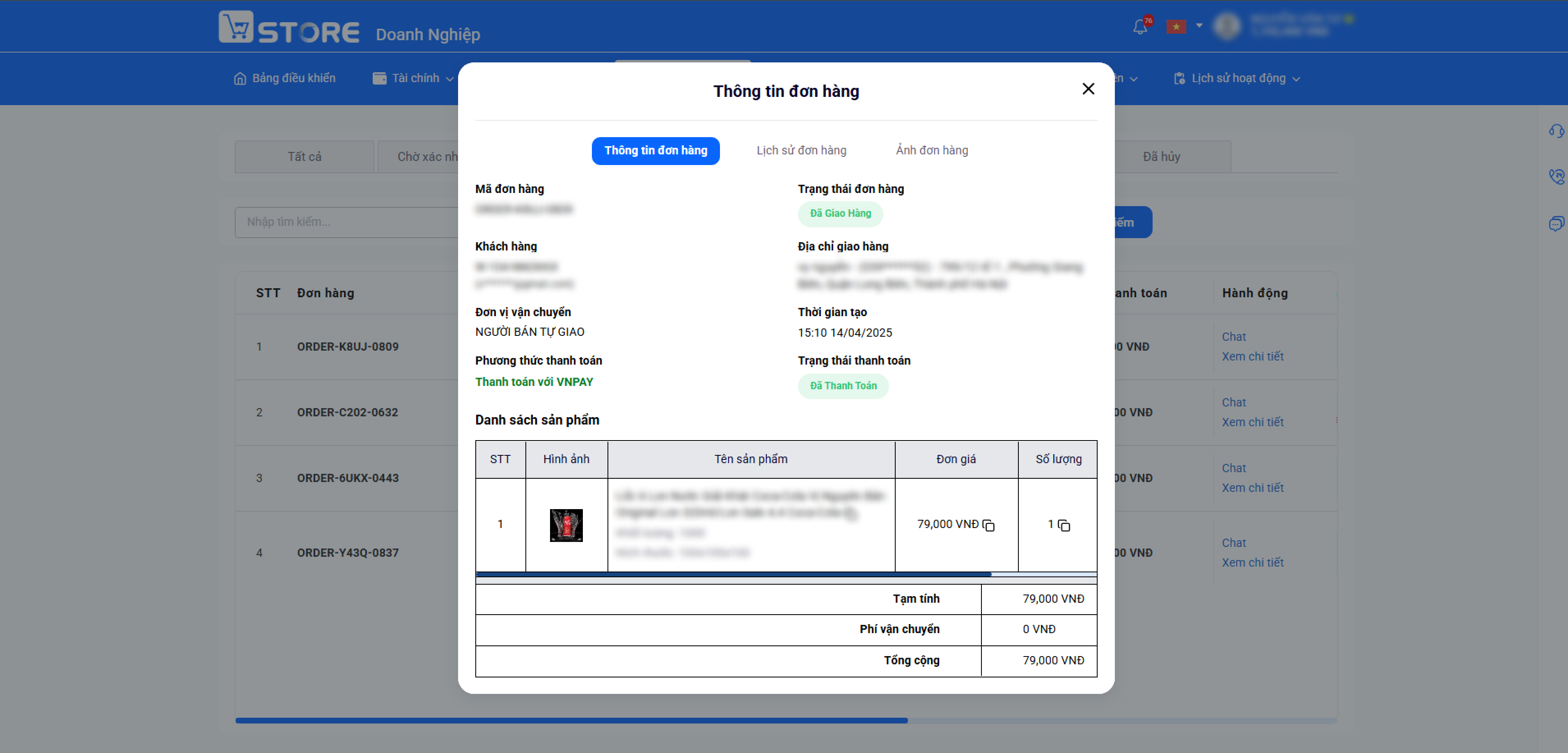1568x753 pixels.
Task: Click the Vietnam flag language icon
Action: tap(1176, 27)
